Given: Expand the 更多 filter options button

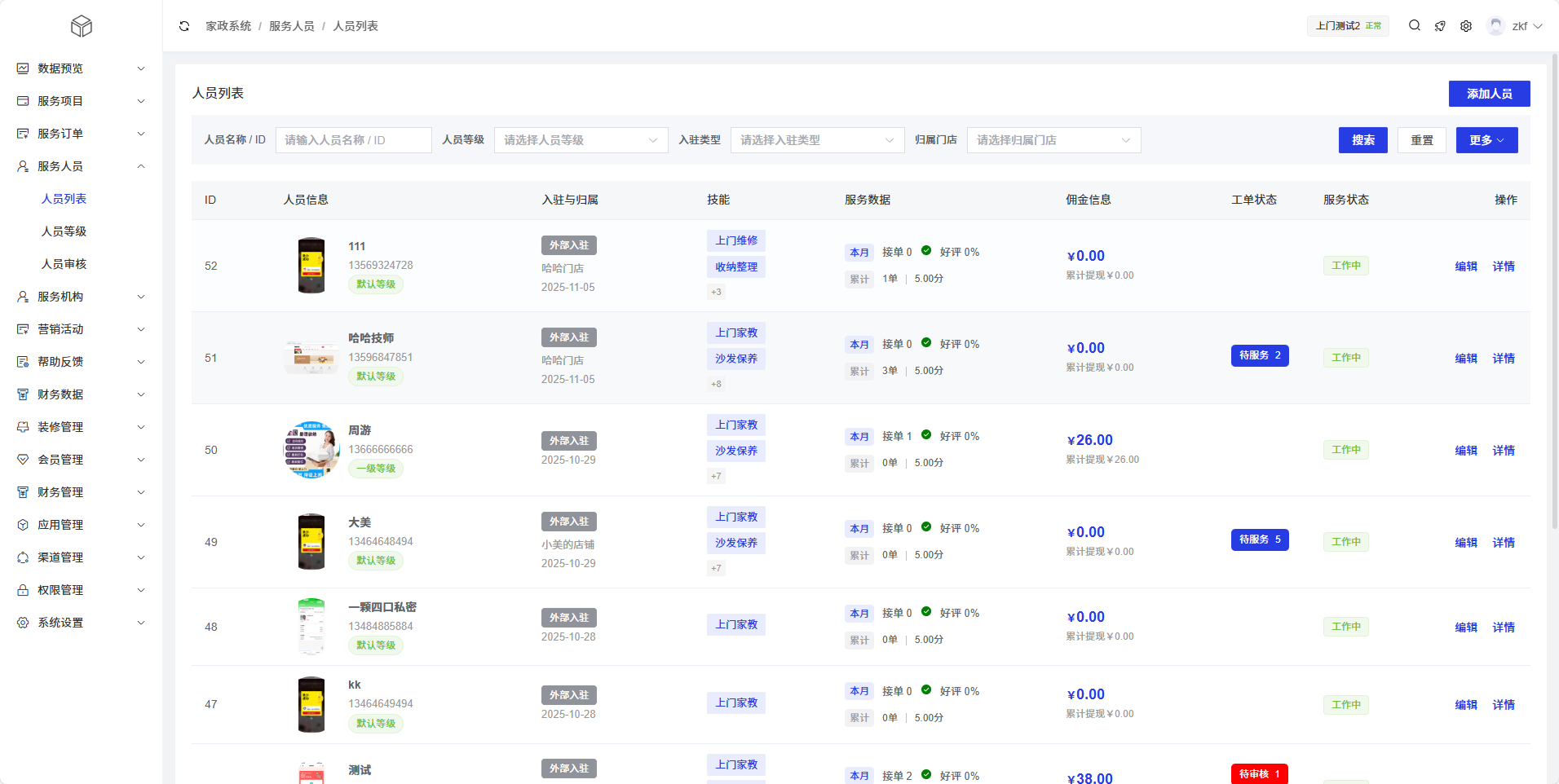Looking at the screenshot, I should point(1486,140).
